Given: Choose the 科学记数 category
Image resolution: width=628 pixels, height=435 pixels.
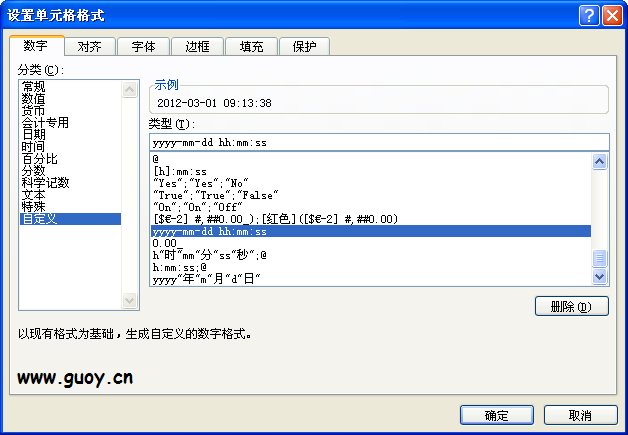Looking at the screenshot, I should pos(70,183).
